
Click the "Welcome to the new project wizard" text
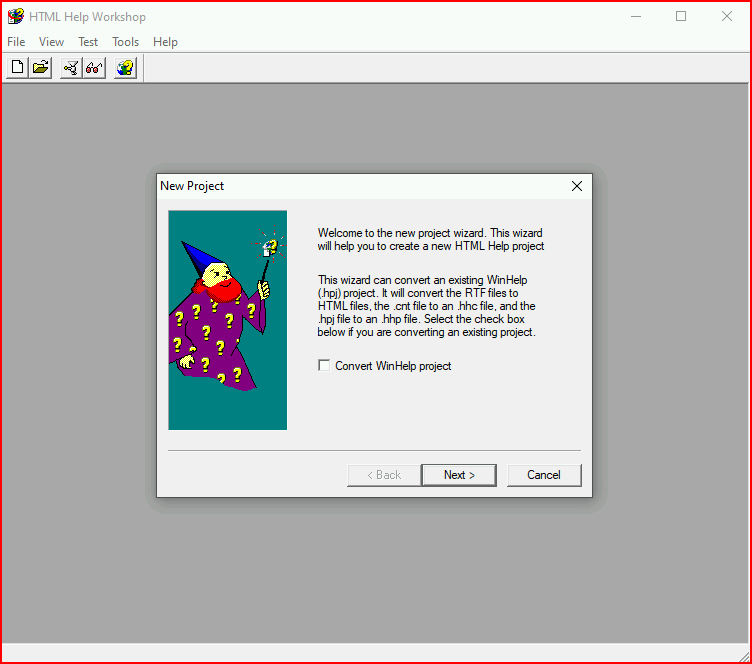click(431, 239)
